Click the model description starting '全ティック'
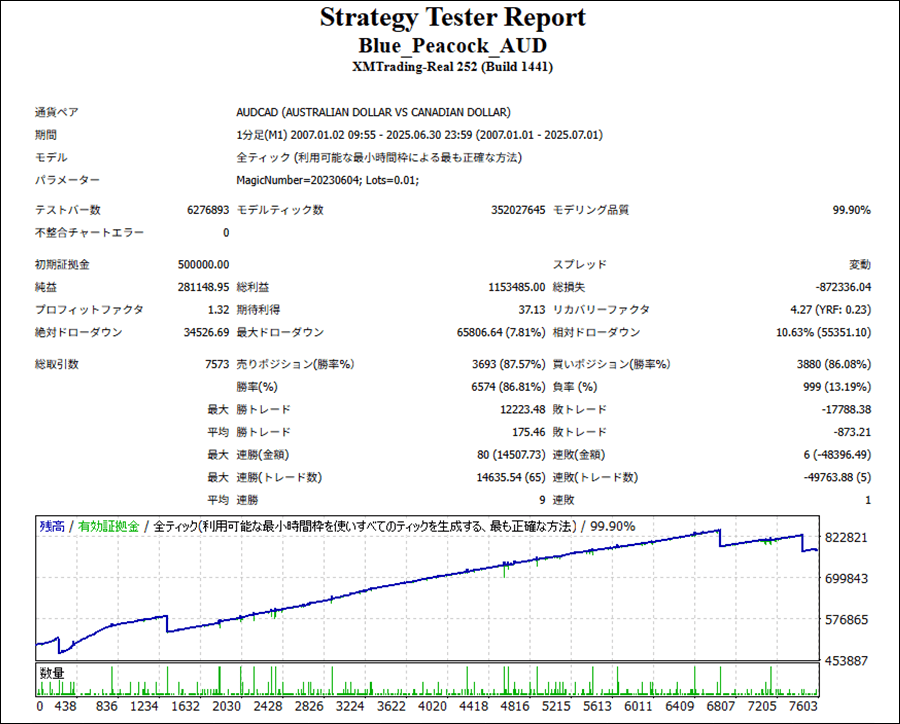 (379, 158)
